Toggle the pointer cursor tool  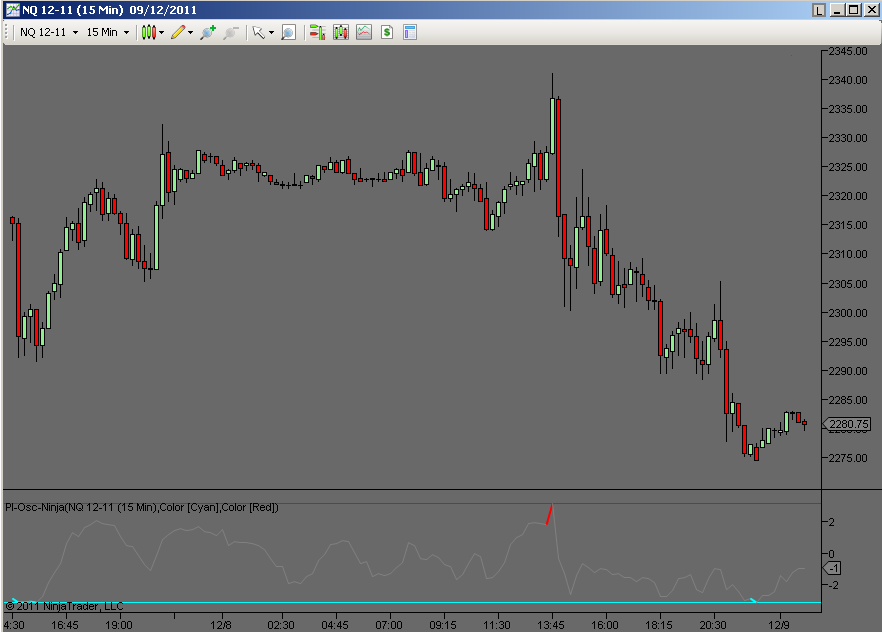255,31
